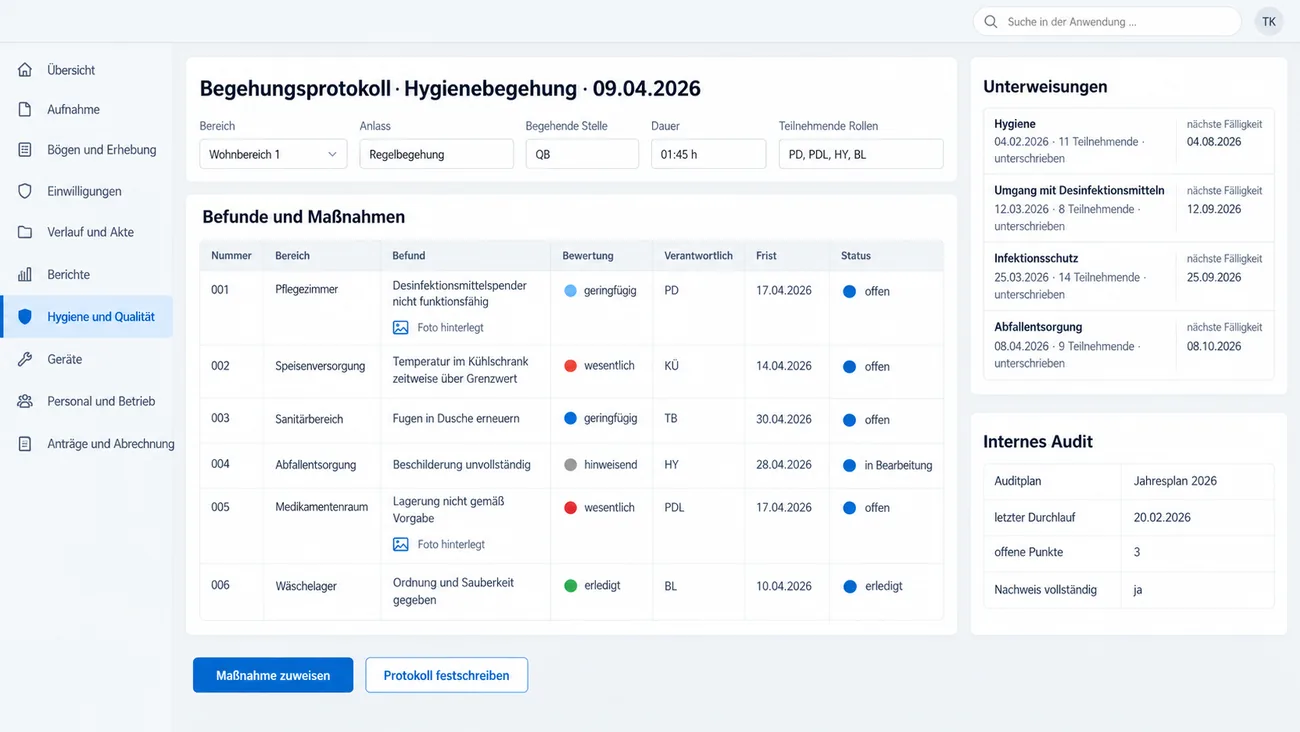
Task: Open the Umgang mit Desinfektionsmitteln entry
Action: click(1129, 208)
